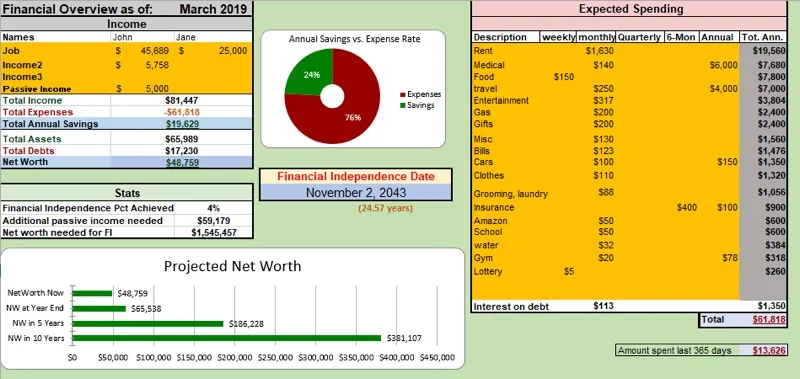Click the Projected Net Worth chart title
The image size is (800, 379).
click(x=232, y=266)
